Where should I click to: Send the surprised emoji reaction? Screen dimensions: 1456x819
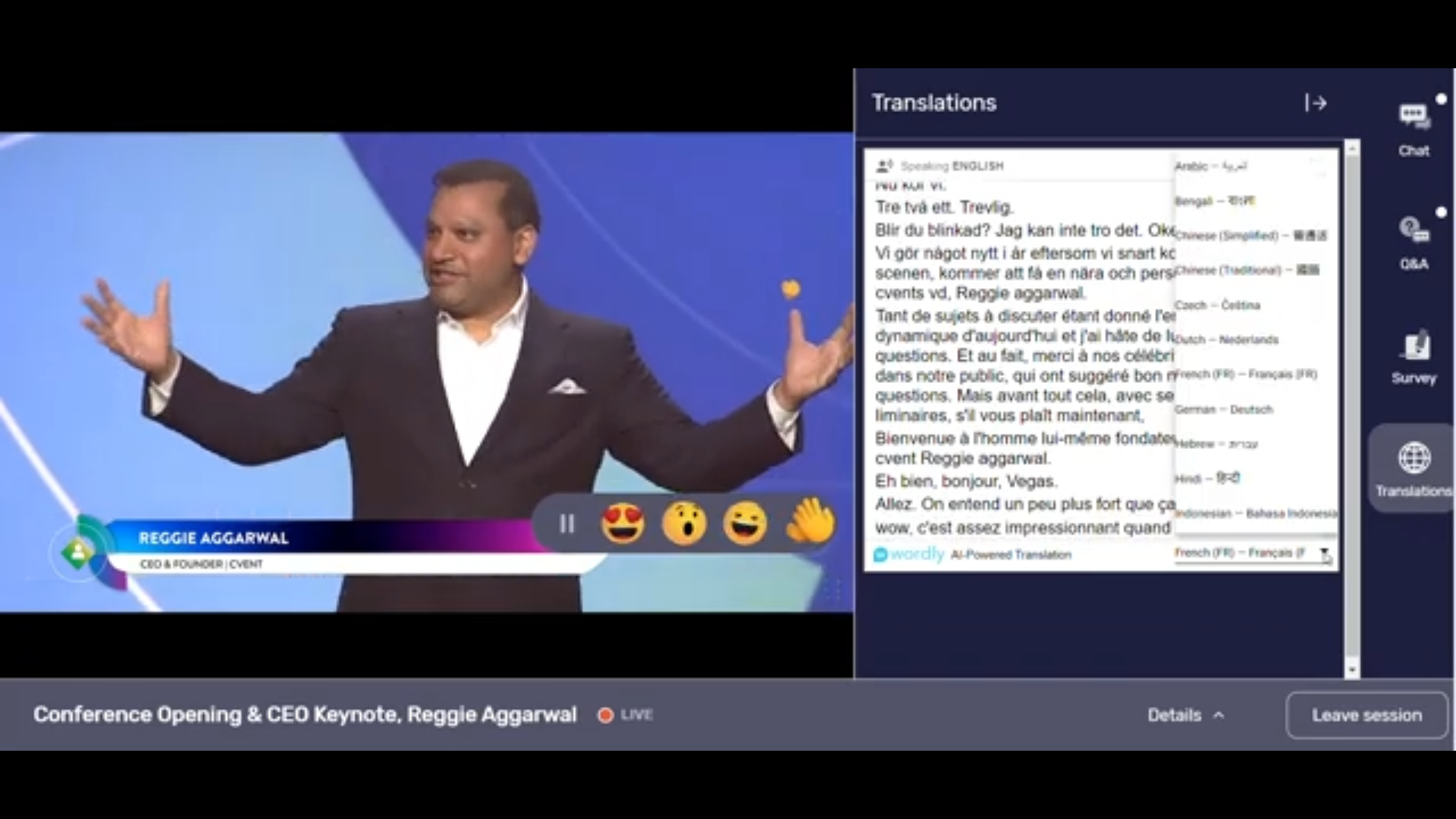tap(686, 523)
